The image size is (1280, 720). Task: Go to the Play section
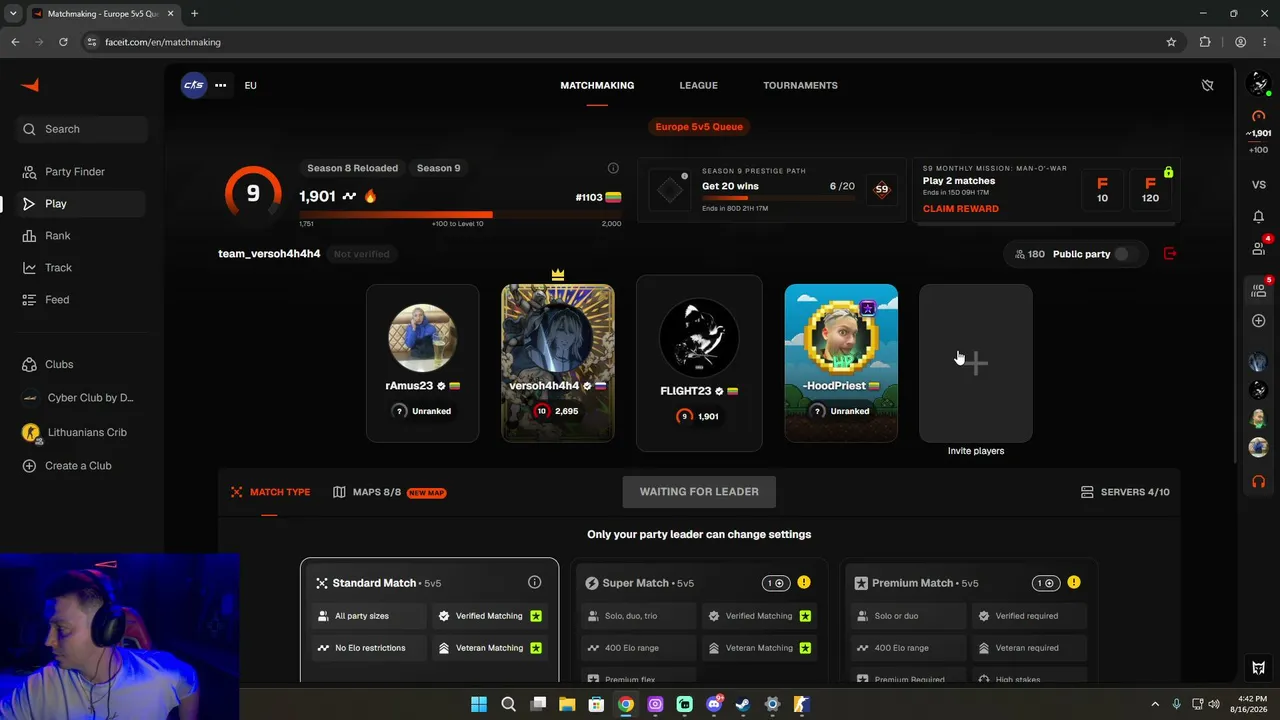(82, 204)
